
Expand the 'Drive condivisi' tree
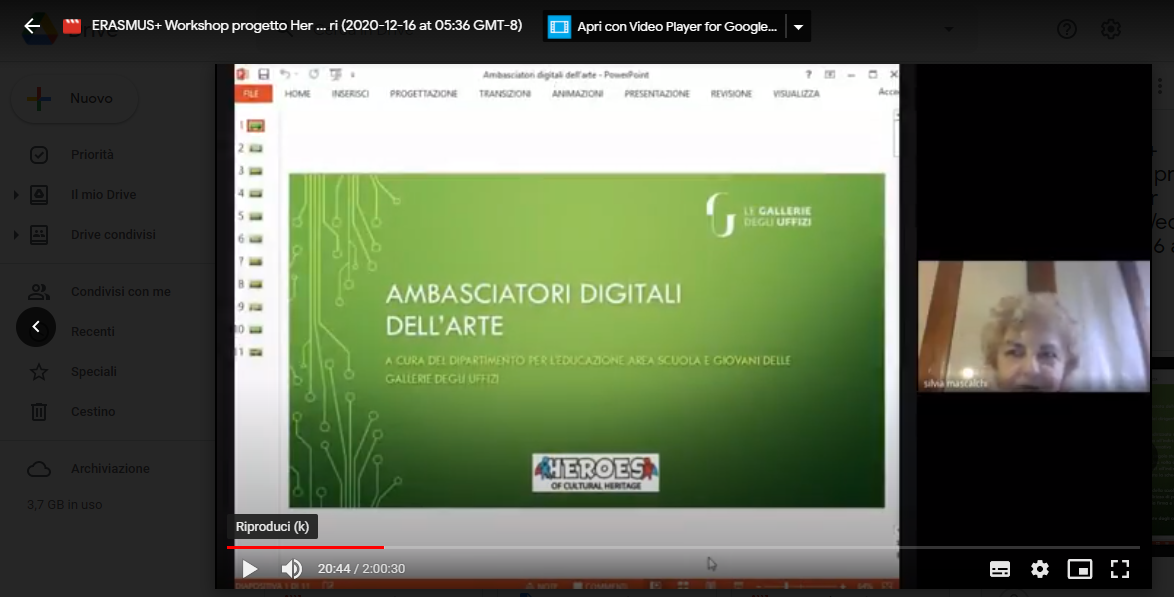[x=16, y=235]
